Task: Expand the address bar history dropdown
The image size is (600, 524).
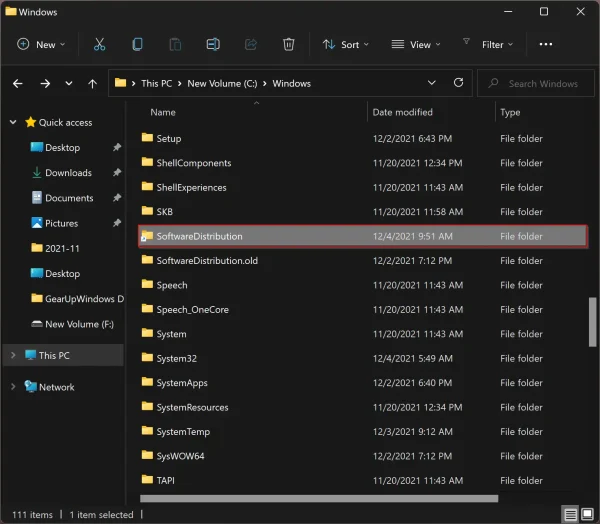Action: coord(432,83)
